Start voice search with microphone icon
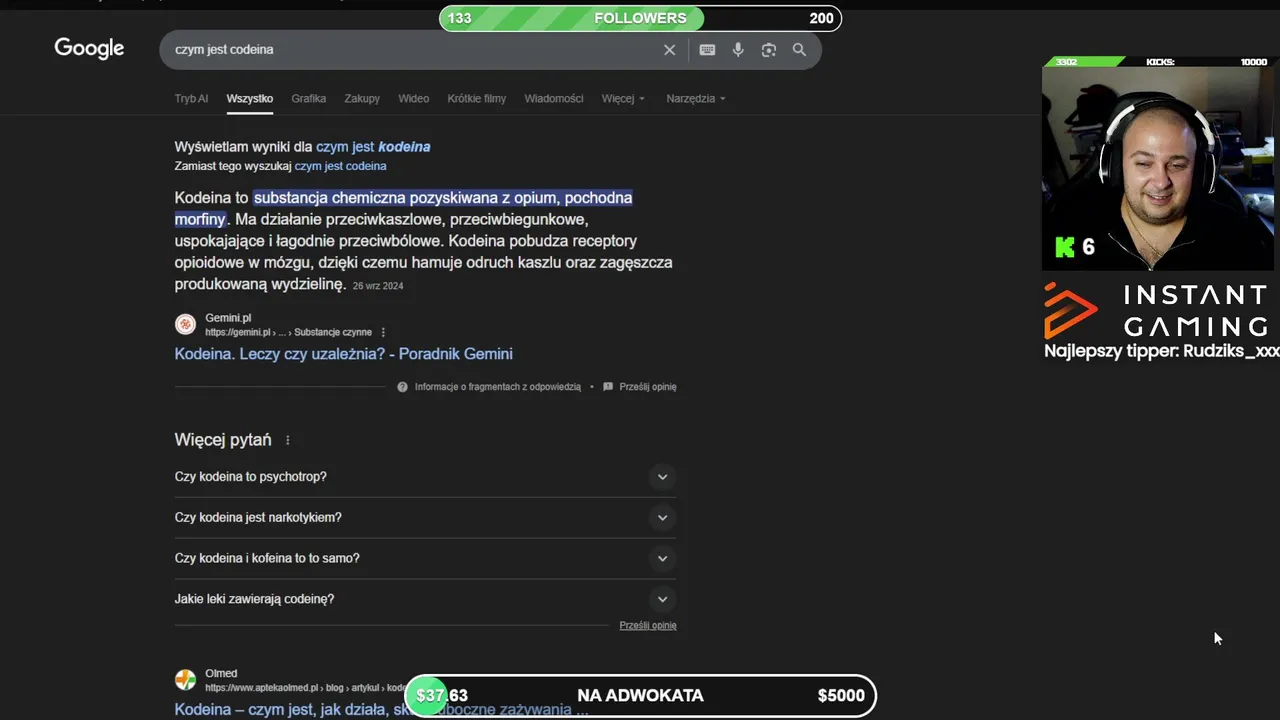 [738, 50]
